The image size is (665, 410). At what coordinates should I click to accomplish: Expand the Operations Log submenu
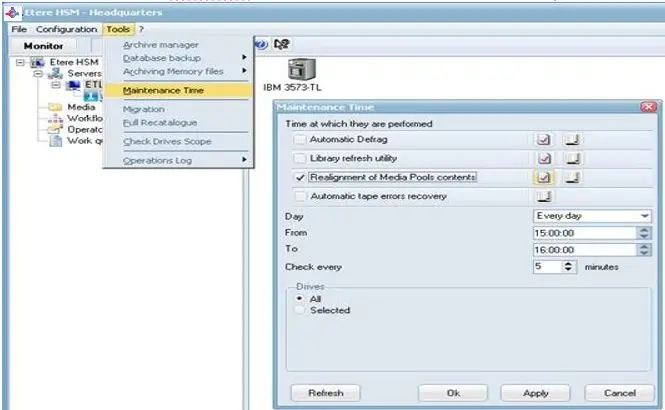[x=180, y=160]
